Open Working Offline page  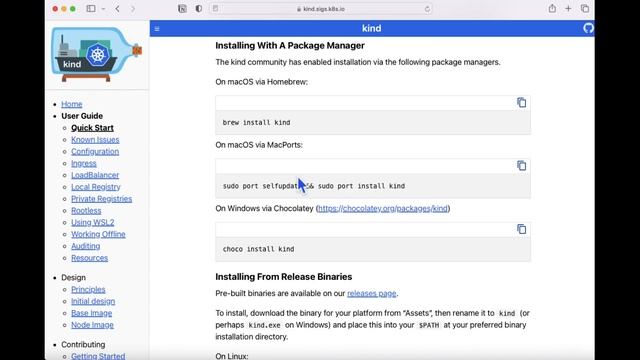[98, 234]
